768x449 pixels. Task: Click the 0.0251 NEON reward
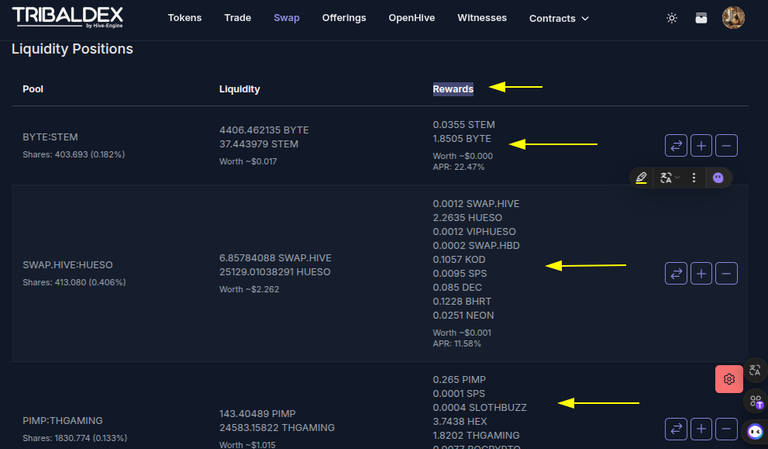click(463, 315)
